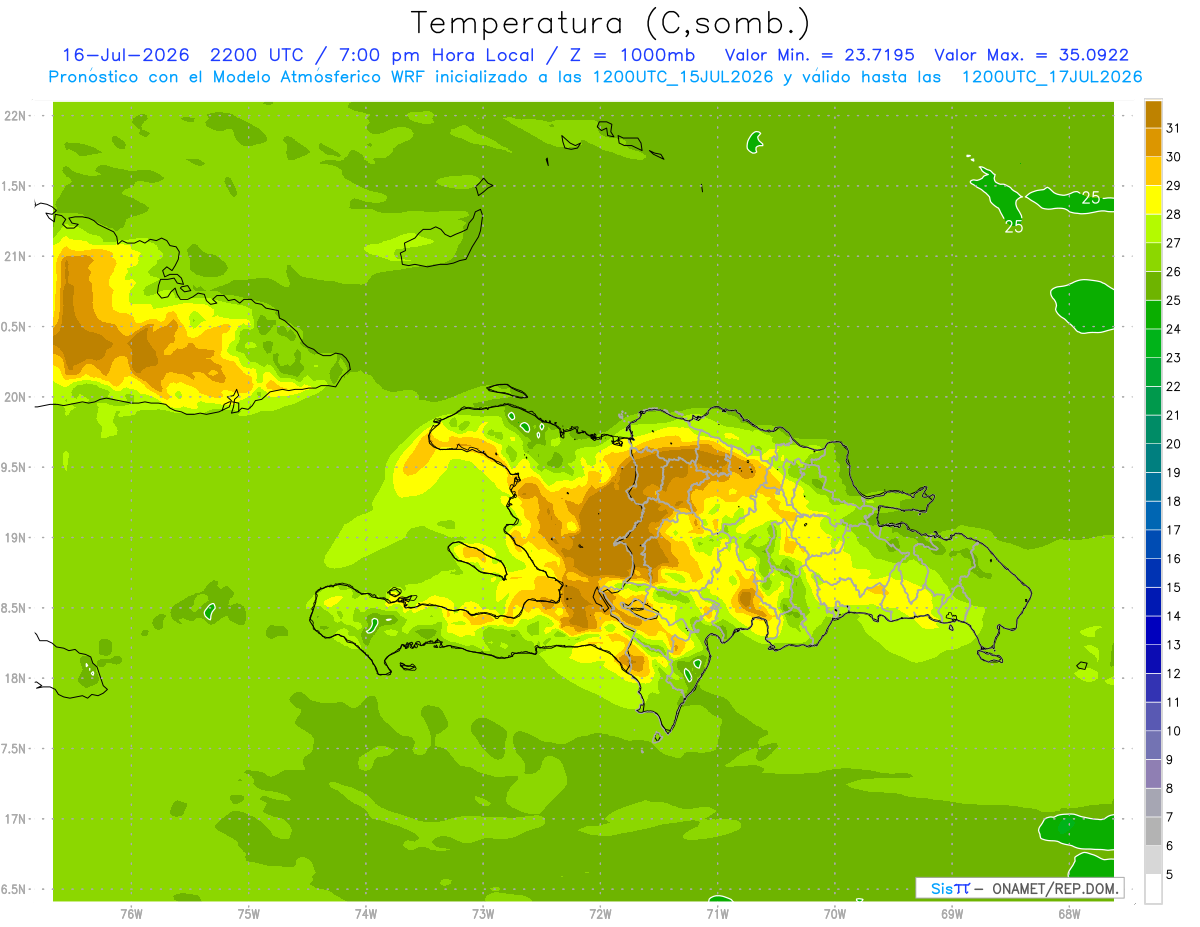Click the 74W longitude axis label
1200x927 pixels.
(x=366, y=914)
